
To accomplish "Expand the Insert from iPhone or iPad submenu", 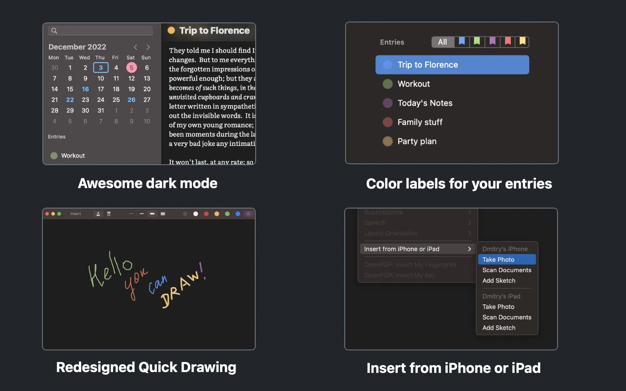I will (x=417, y=249).
